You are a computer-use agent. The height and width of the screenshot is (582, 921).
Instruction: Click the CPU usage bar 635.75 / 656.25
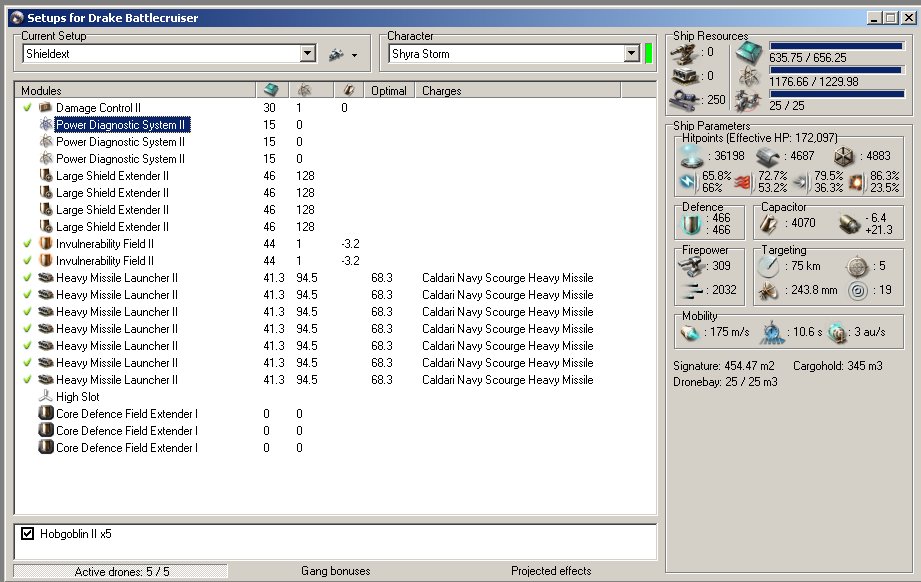point(836,46)
